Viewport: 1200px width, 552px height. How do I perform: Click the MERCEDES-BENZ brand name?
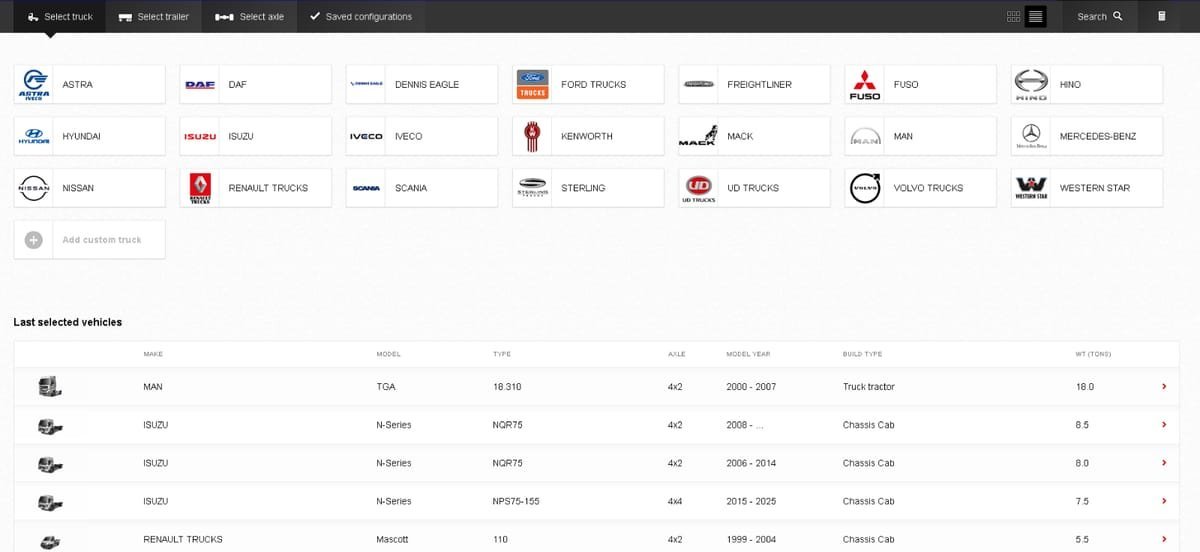tap(1098, 136)
